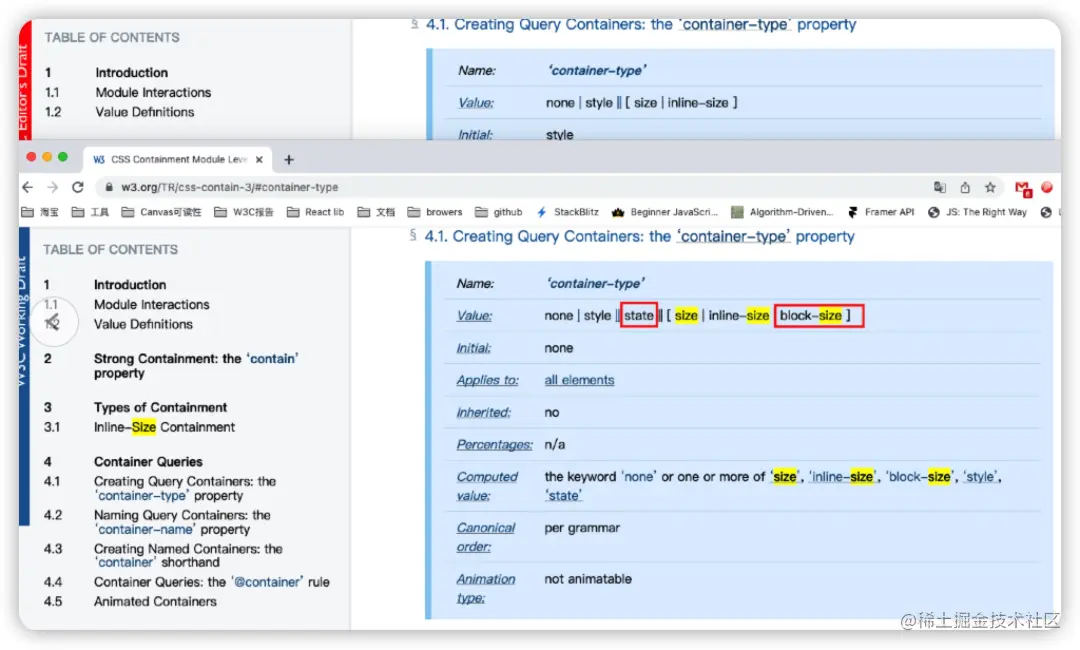Click 'per grammar' text in Canonical order row

(582, 528)
